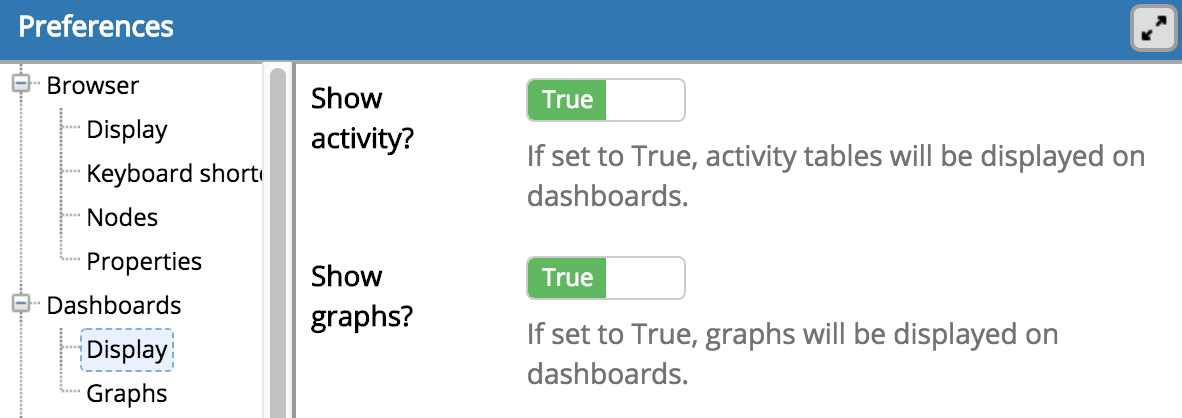Maximize the Preferences dialog with the expand icon
1182x418 pixels.
pos(1154,30)
